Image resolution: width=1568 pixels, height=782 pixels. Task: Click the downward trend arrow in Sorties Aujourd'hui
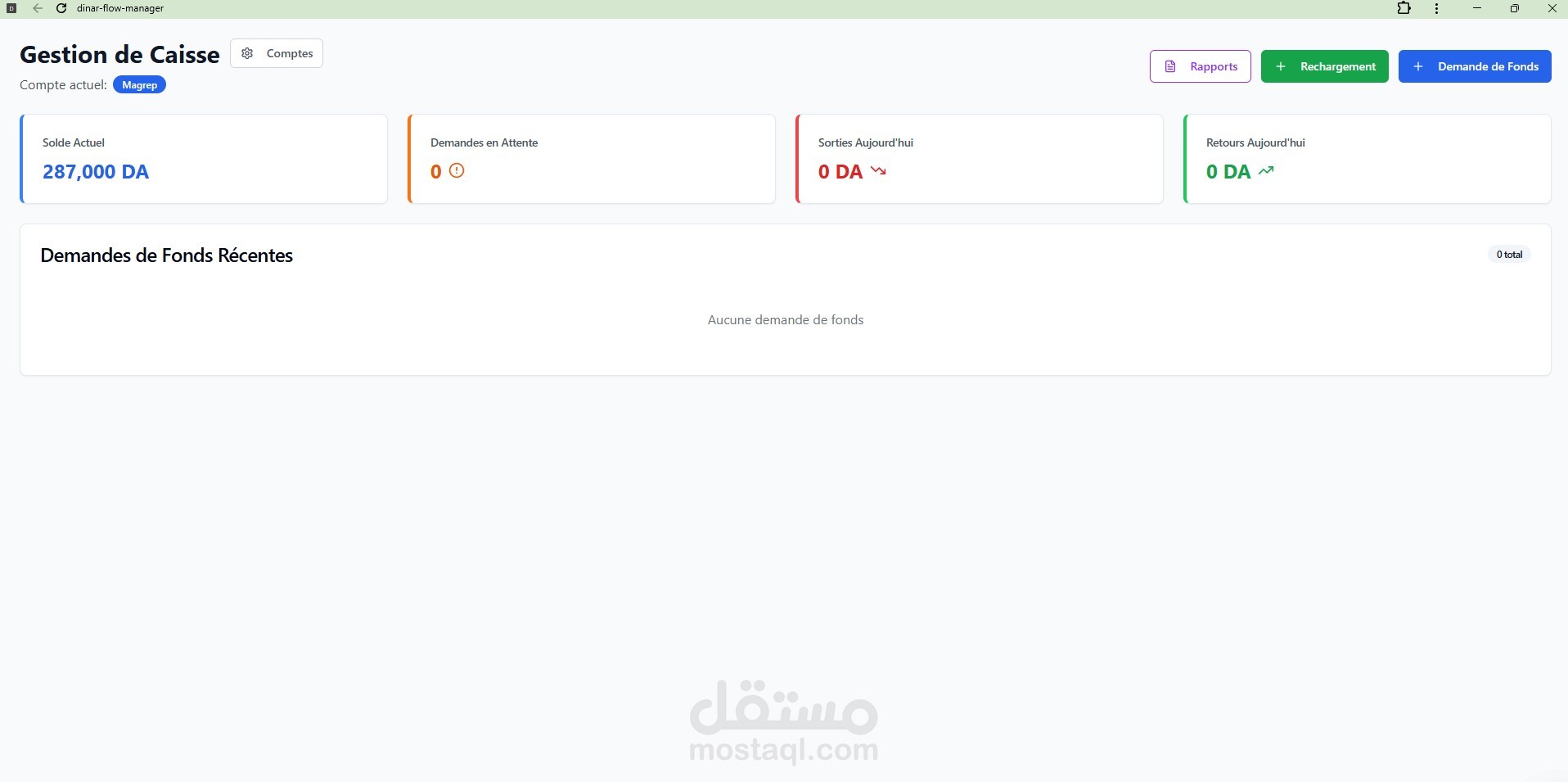click(x=877, y=171)
